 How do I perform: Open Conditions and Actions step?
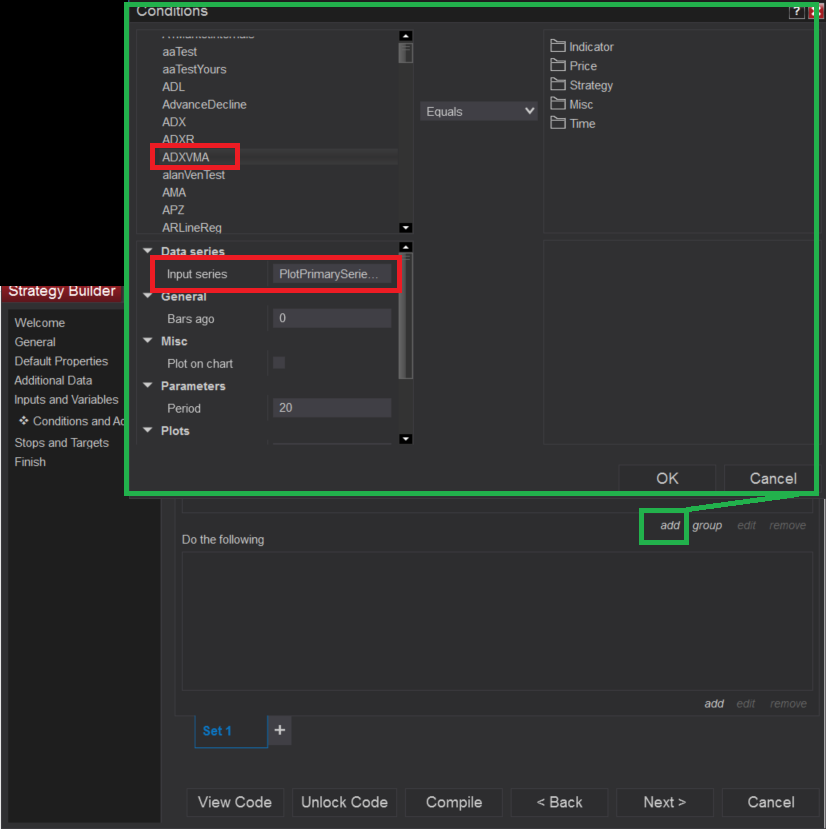pos(72,421)
